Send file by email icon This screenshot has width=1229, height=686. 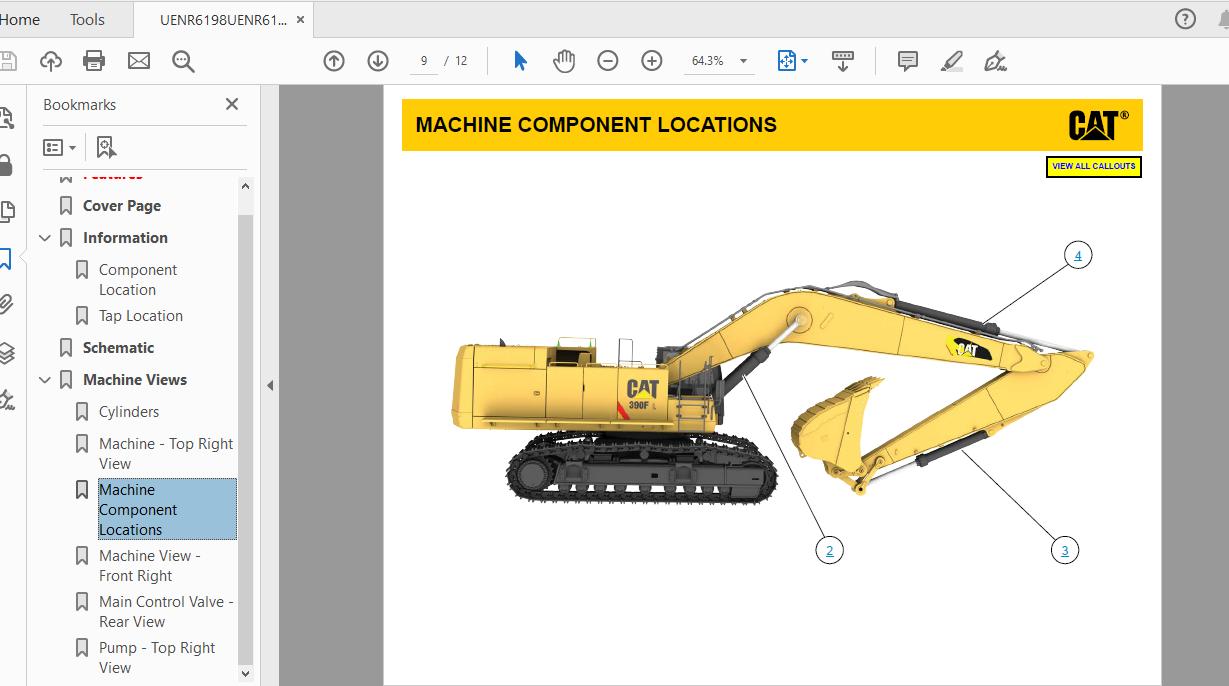139,61
